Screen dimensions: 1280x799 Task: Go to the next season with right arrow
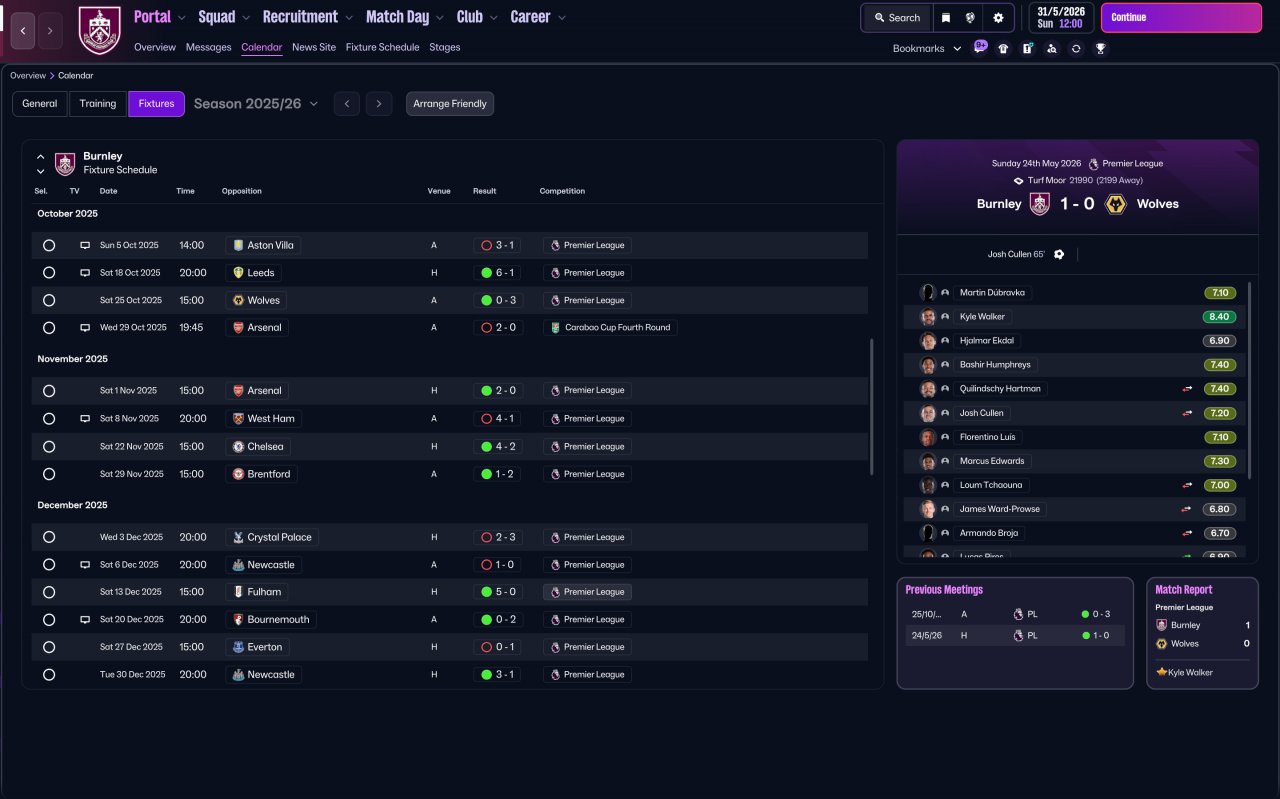pyautogui.click(x=378, y=104)
